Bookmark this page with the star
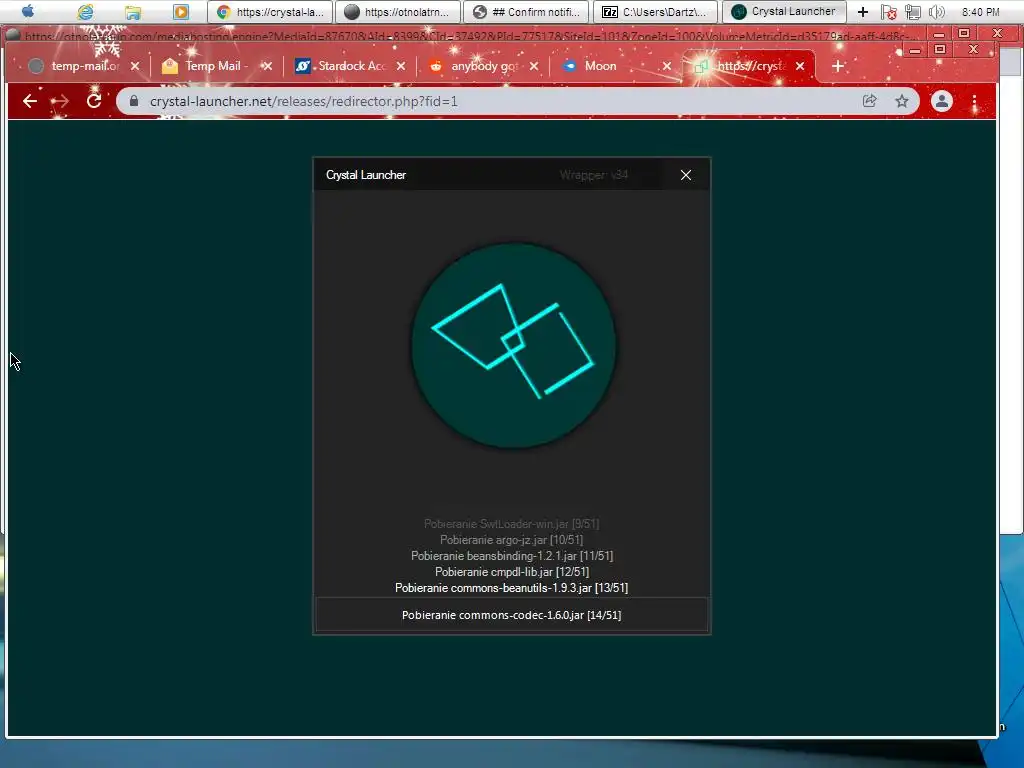1024x768 pixels. click(902, 101)
